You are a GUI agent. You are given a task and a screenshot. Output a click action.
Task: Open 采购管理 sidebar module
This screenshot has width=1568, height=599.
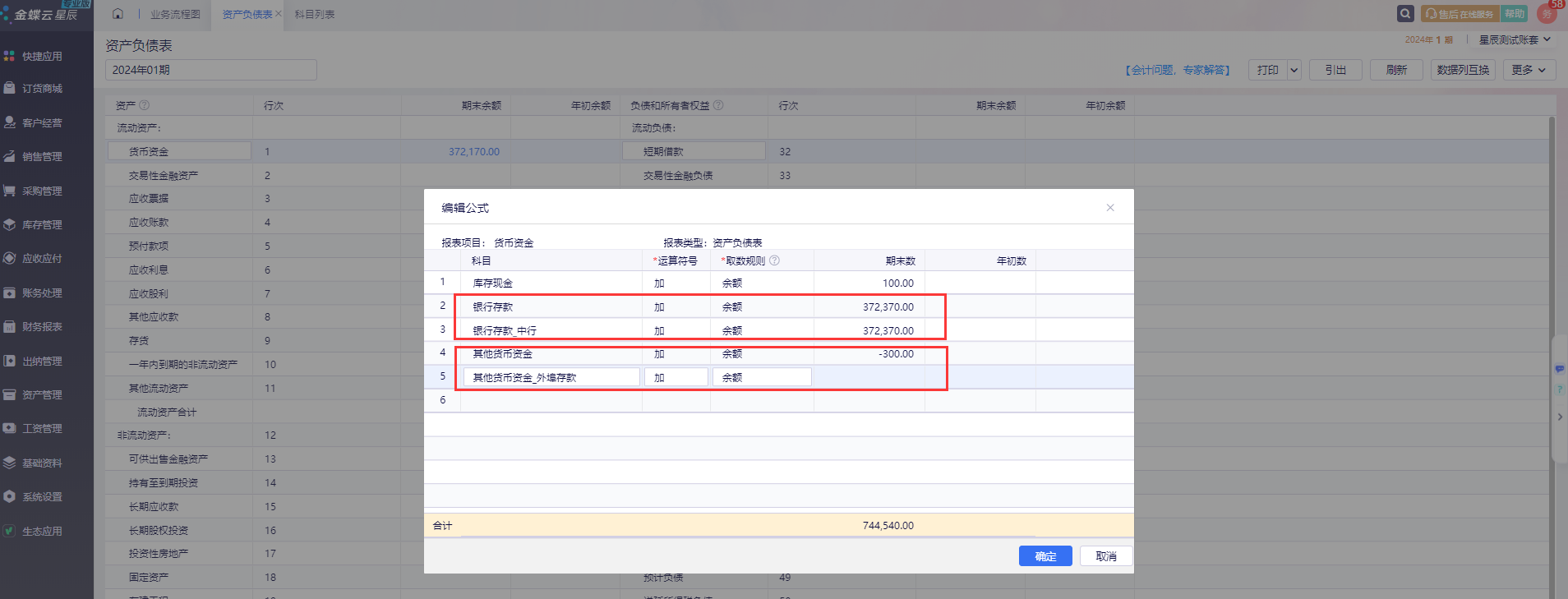tap(42, 191)
